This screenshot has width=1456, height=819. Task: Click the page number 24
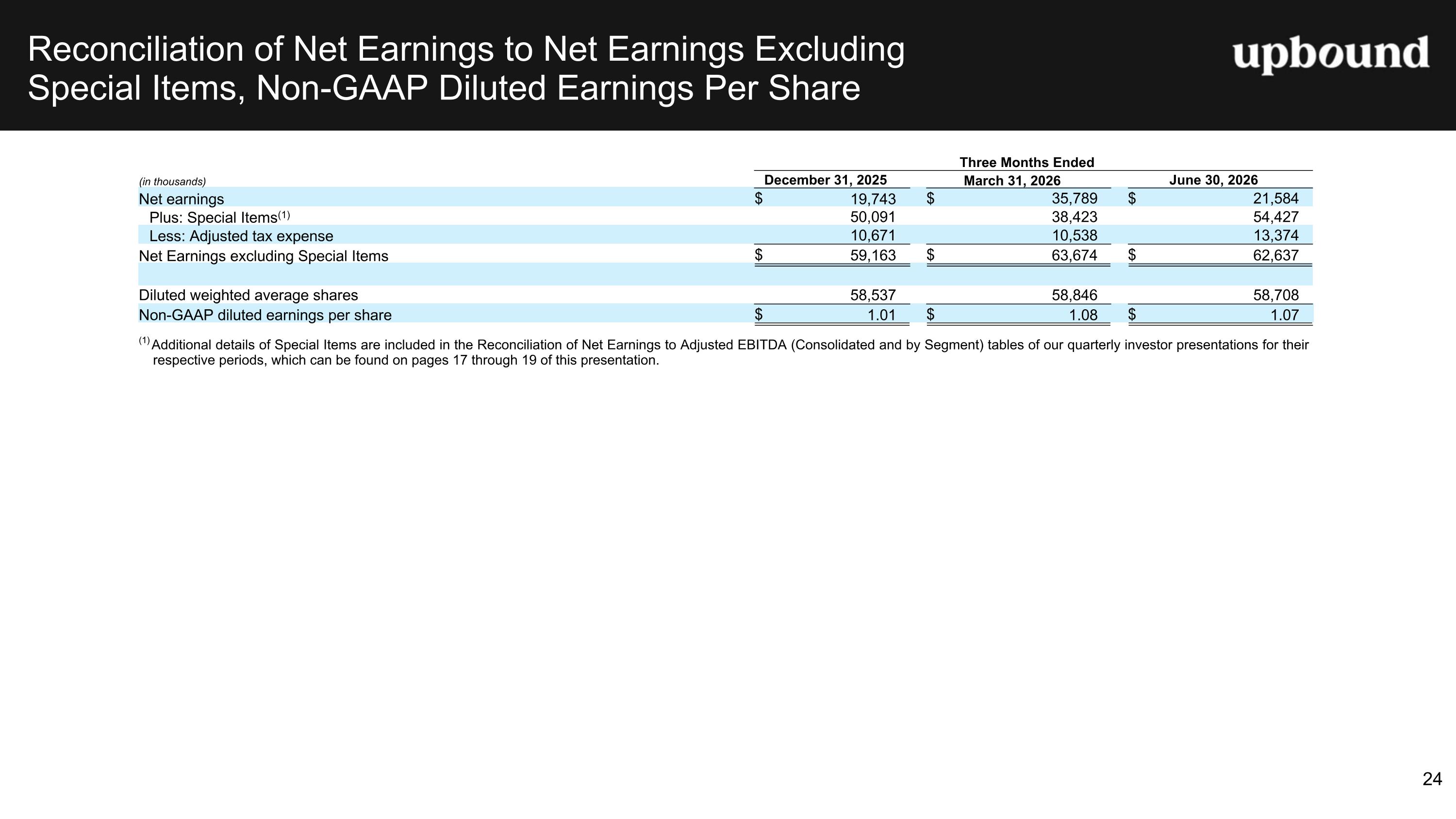point(1432,779)
